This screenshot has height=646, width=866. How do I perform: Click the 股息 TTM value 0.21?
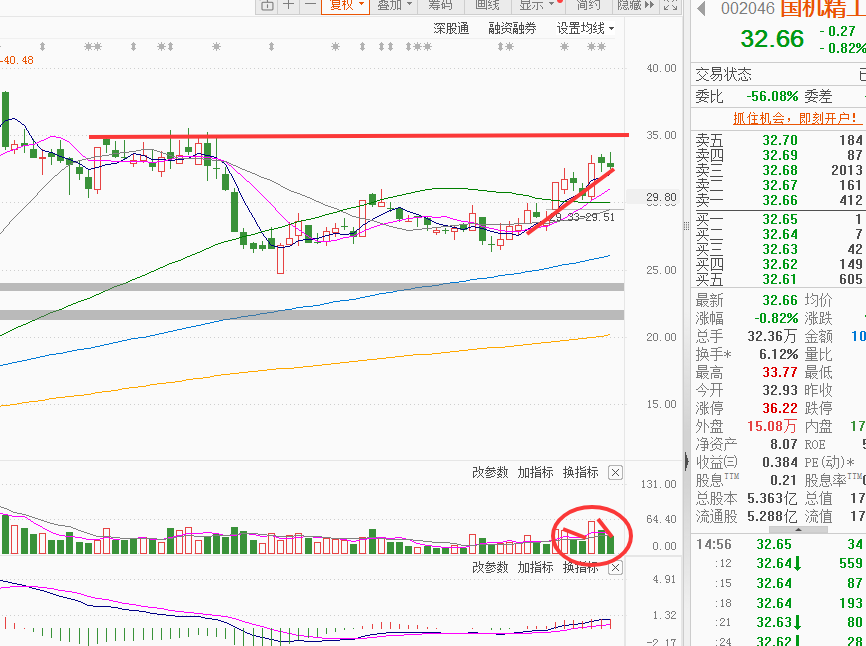point(784,480)
